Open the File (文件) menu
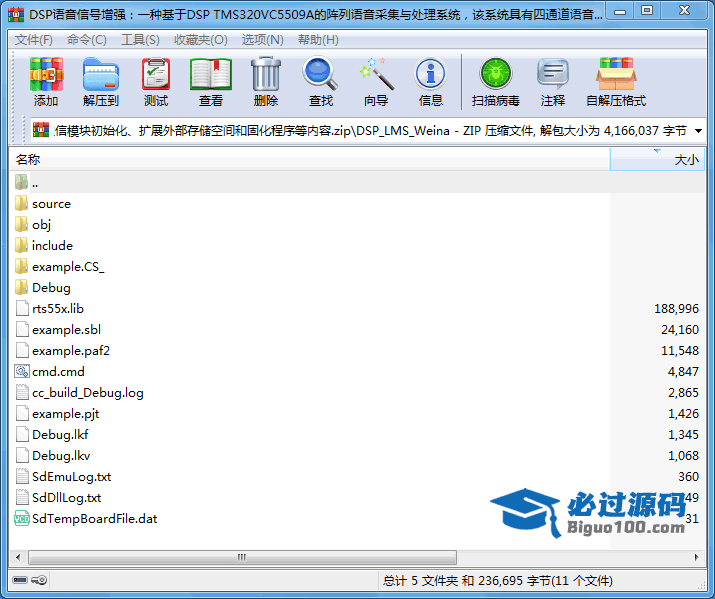Viewport: 715px width, 599px height. [x=34, y=40]
